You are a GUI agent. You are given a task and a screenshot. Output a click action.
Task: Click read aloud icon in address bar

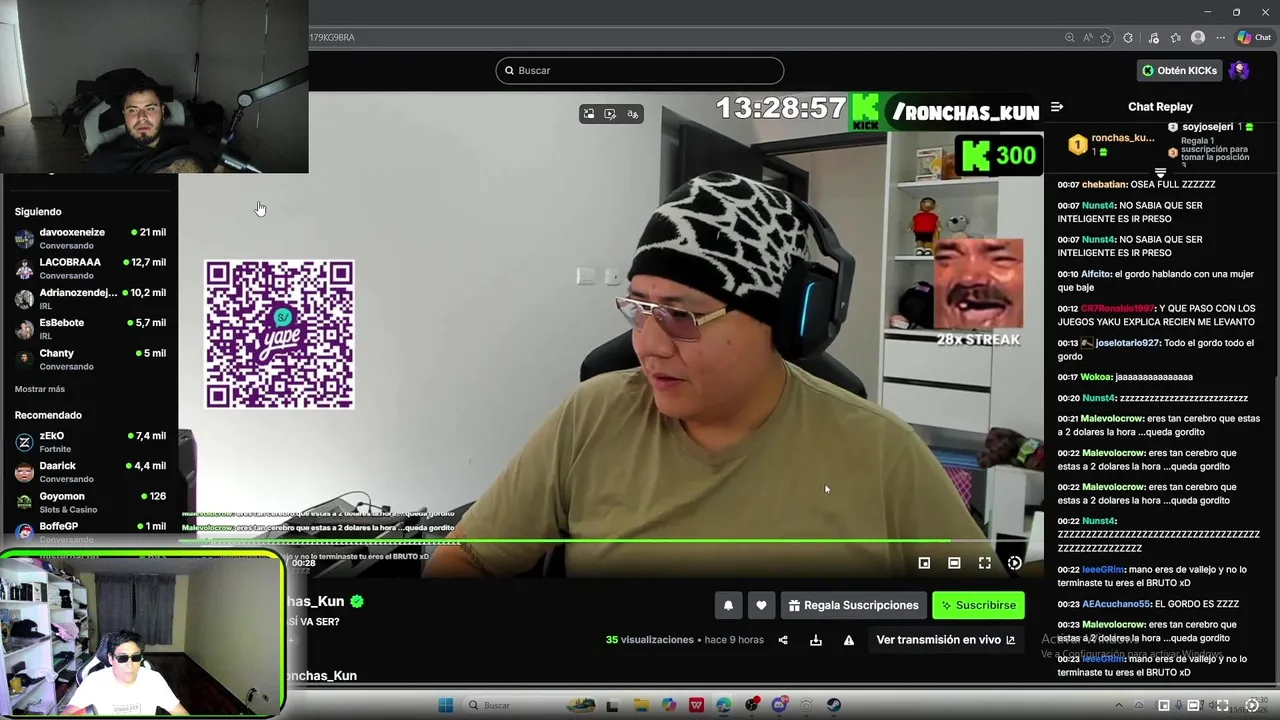[1088, 37]
